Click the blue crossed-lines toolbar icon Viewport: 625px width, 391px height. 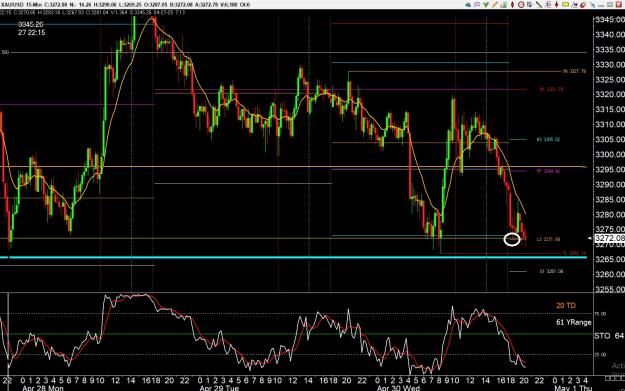574,5
